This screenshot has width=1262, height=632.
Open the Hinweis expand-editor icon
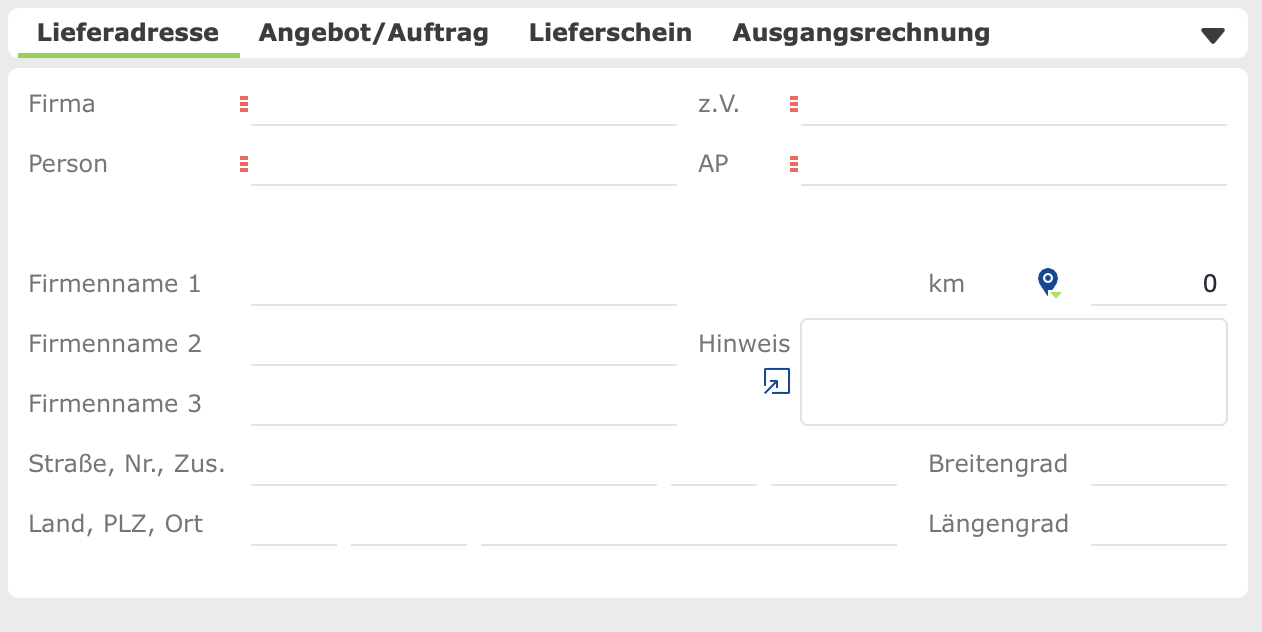coord(777,382)
